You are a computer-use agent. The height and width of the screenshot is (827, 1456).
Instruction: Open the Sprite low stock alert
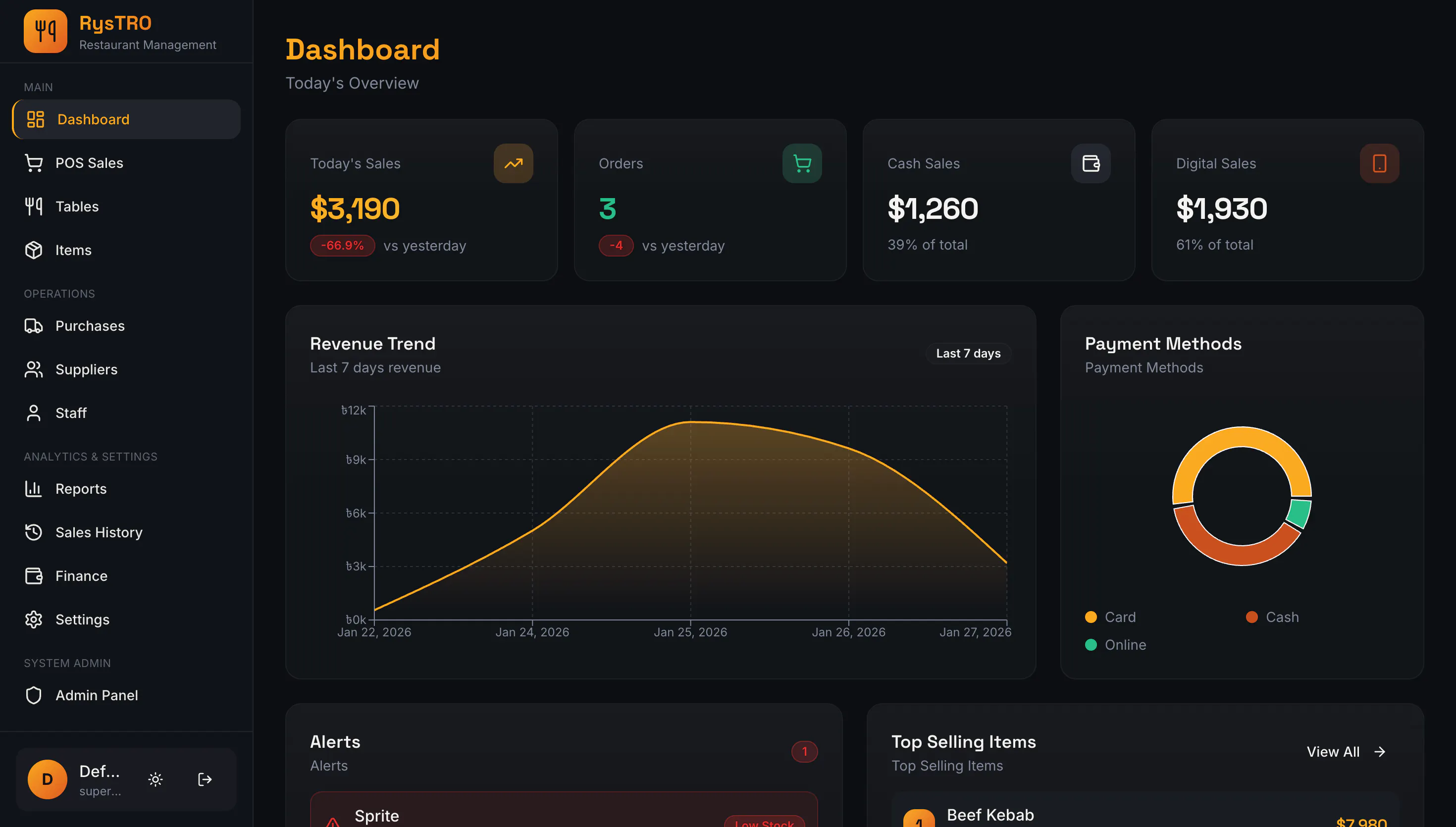[564, 809]
